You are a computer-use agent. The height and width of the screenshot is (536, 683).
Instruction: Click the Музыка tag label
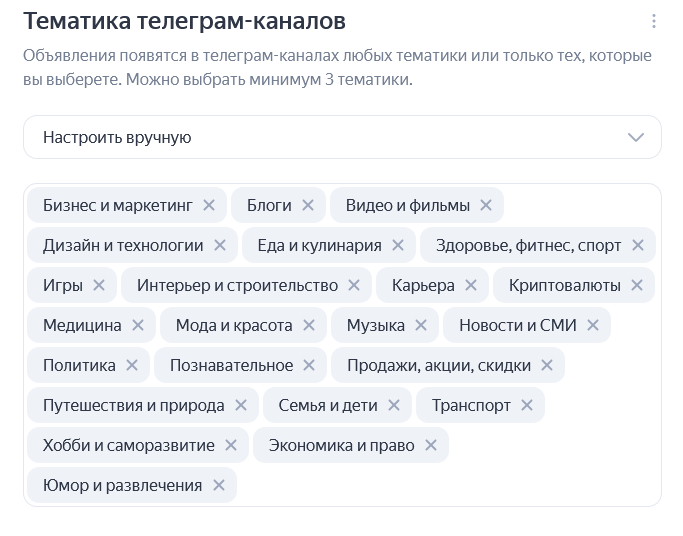click(375, 325)
